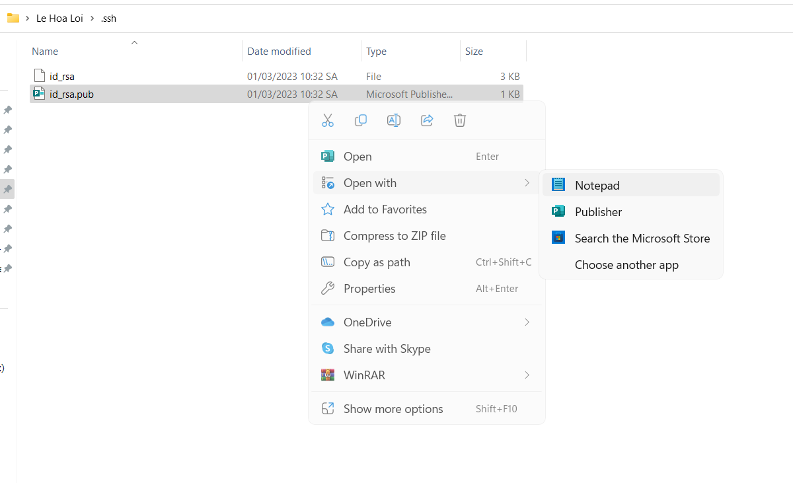Click Show more options
The width and height of the screenshot is (793, 483).
coord(392,408)
